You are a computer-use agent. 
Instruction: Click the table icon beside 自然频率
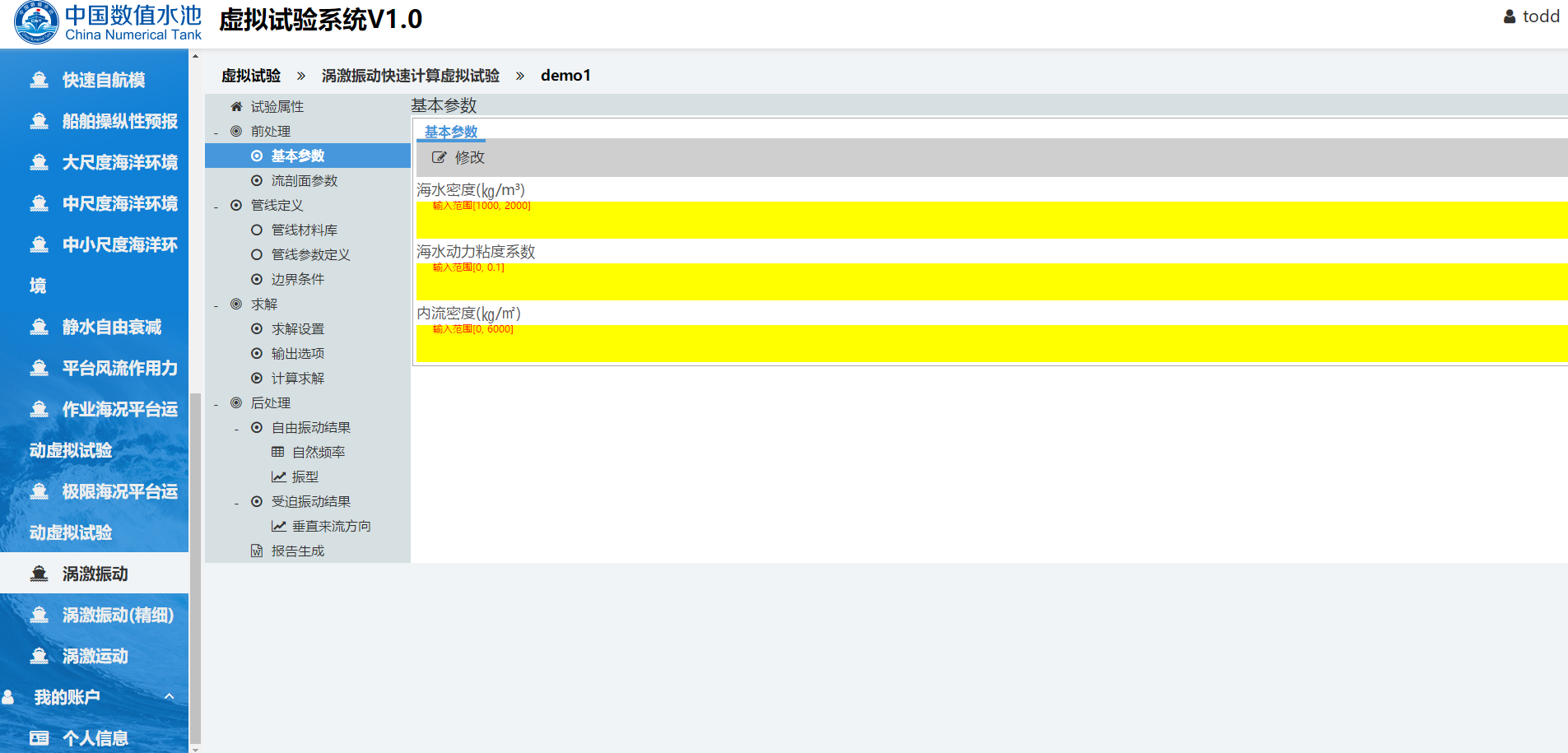click(x=278, y=453)
